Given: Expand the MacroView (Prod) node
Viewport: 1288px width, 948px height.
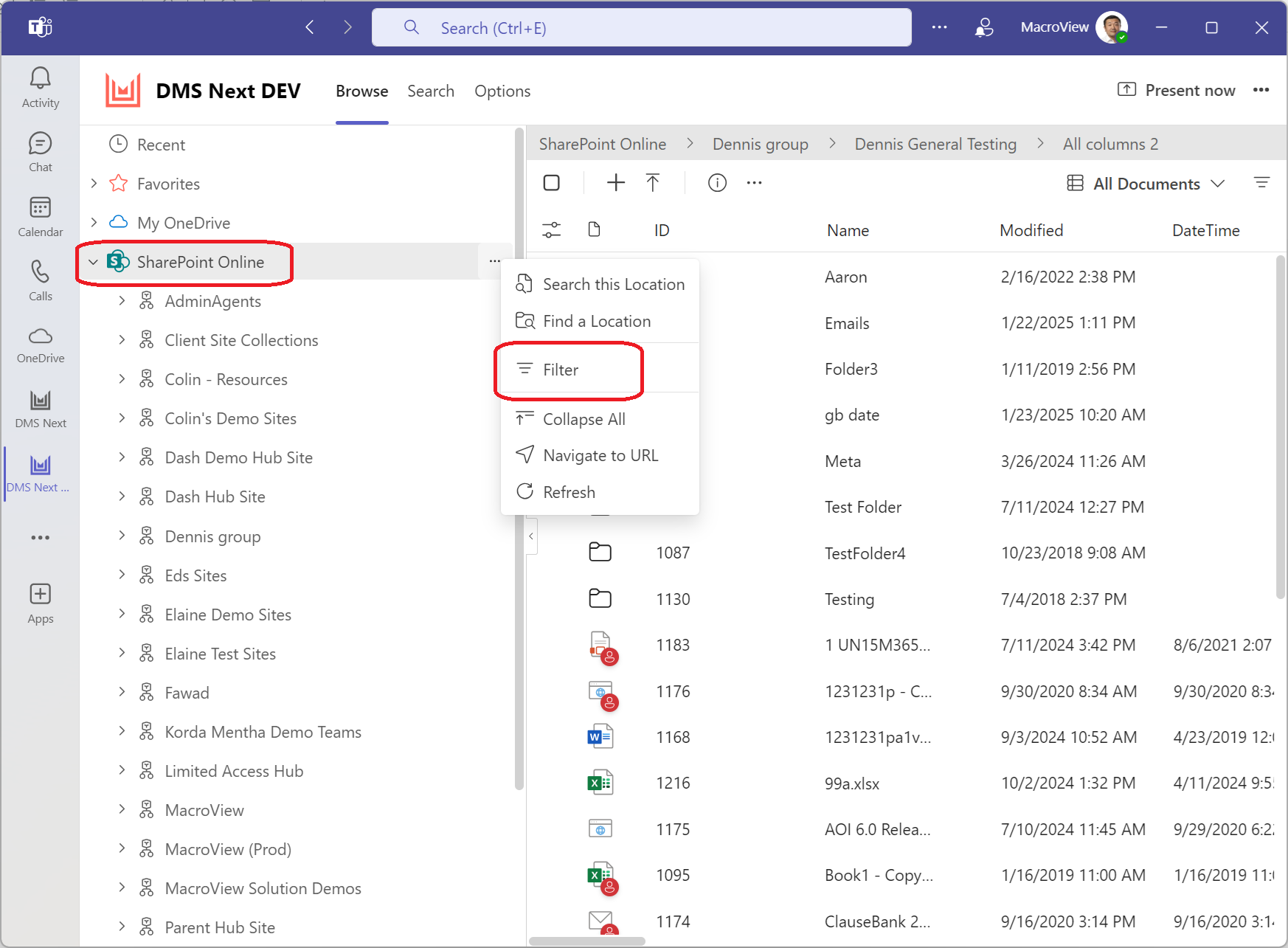Looking at the screenshot, I should (122, 848).
